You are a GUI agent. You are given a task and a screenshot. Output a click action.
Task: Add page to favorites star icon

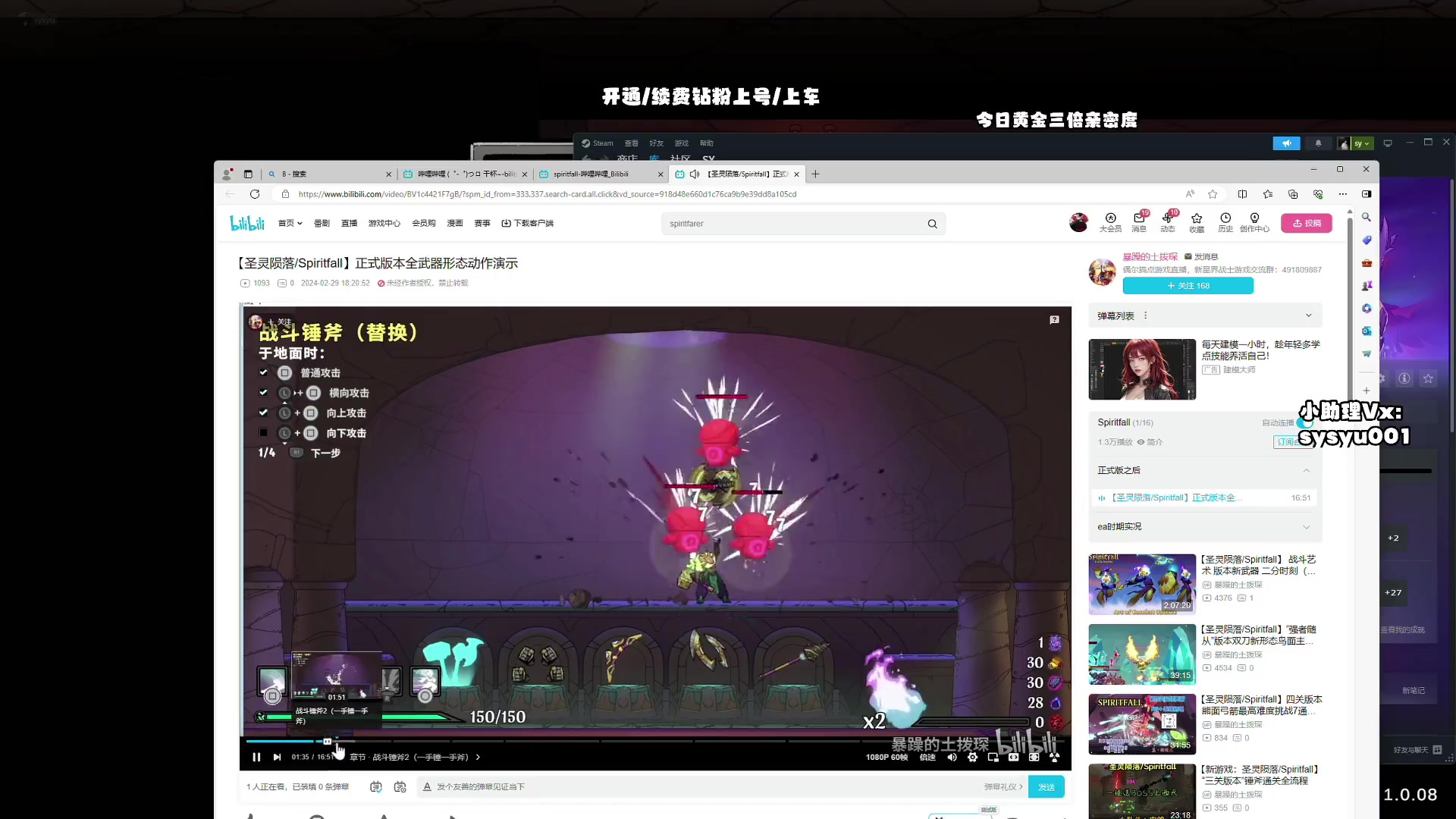(x=1213, y=194)
